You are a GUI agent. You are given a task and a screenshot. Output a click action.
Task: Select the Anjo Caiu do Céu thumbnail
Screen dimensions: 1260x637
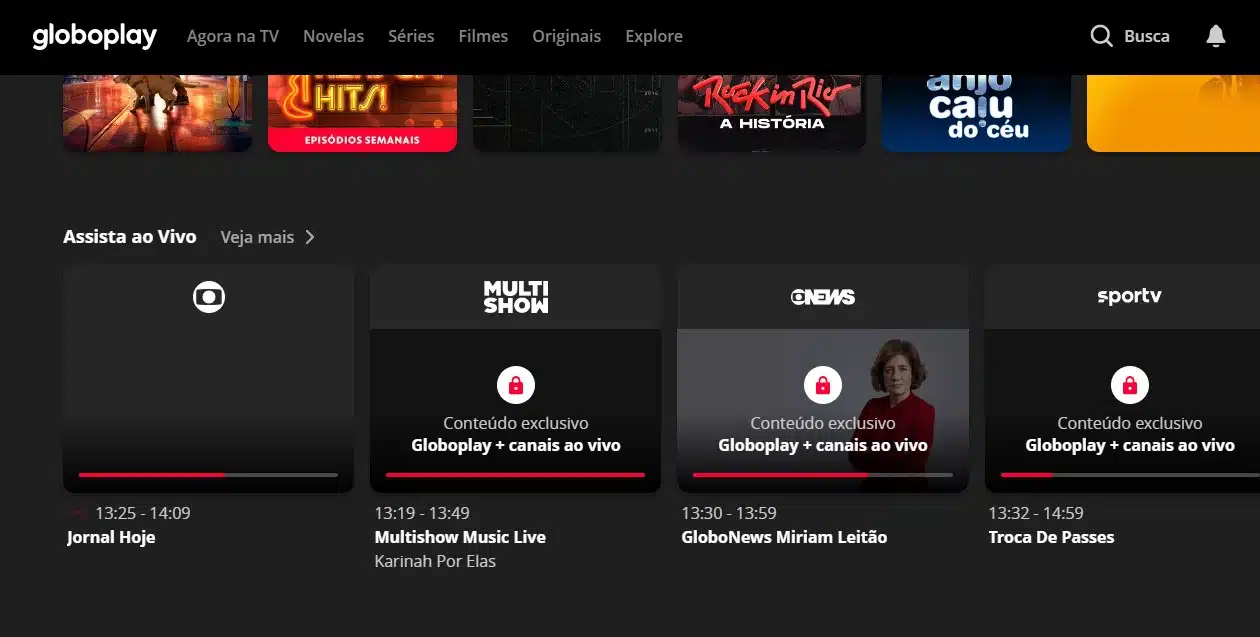(x=976, y=110)
